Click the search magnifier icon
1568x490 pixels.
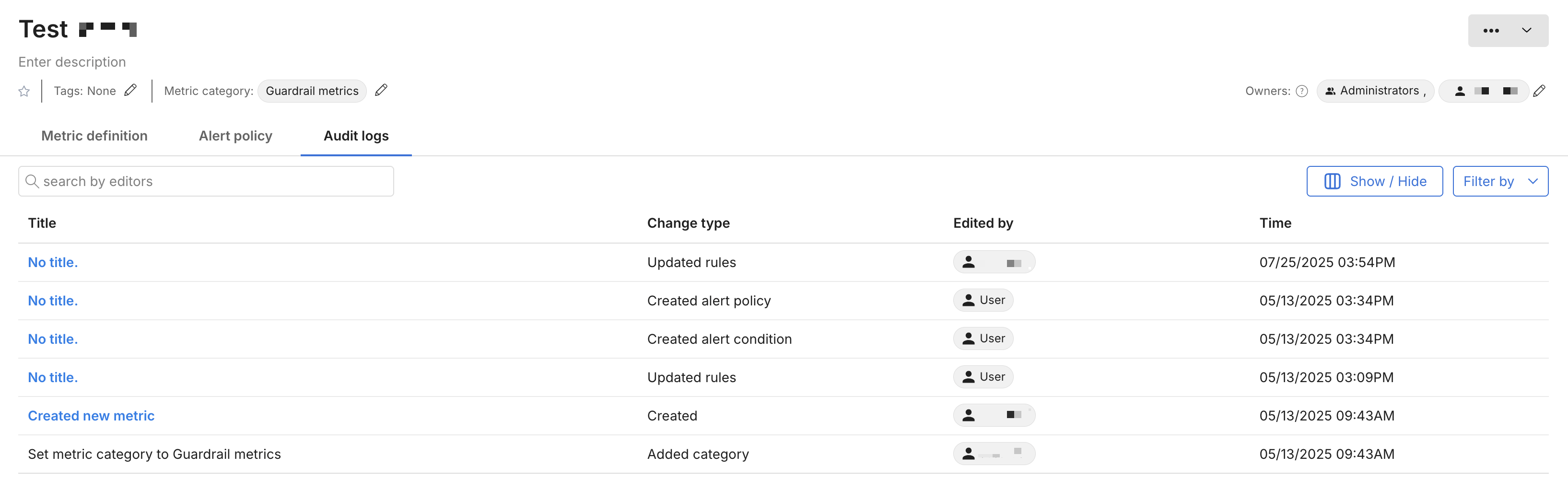pyautogui.click(x=32, y=181)
